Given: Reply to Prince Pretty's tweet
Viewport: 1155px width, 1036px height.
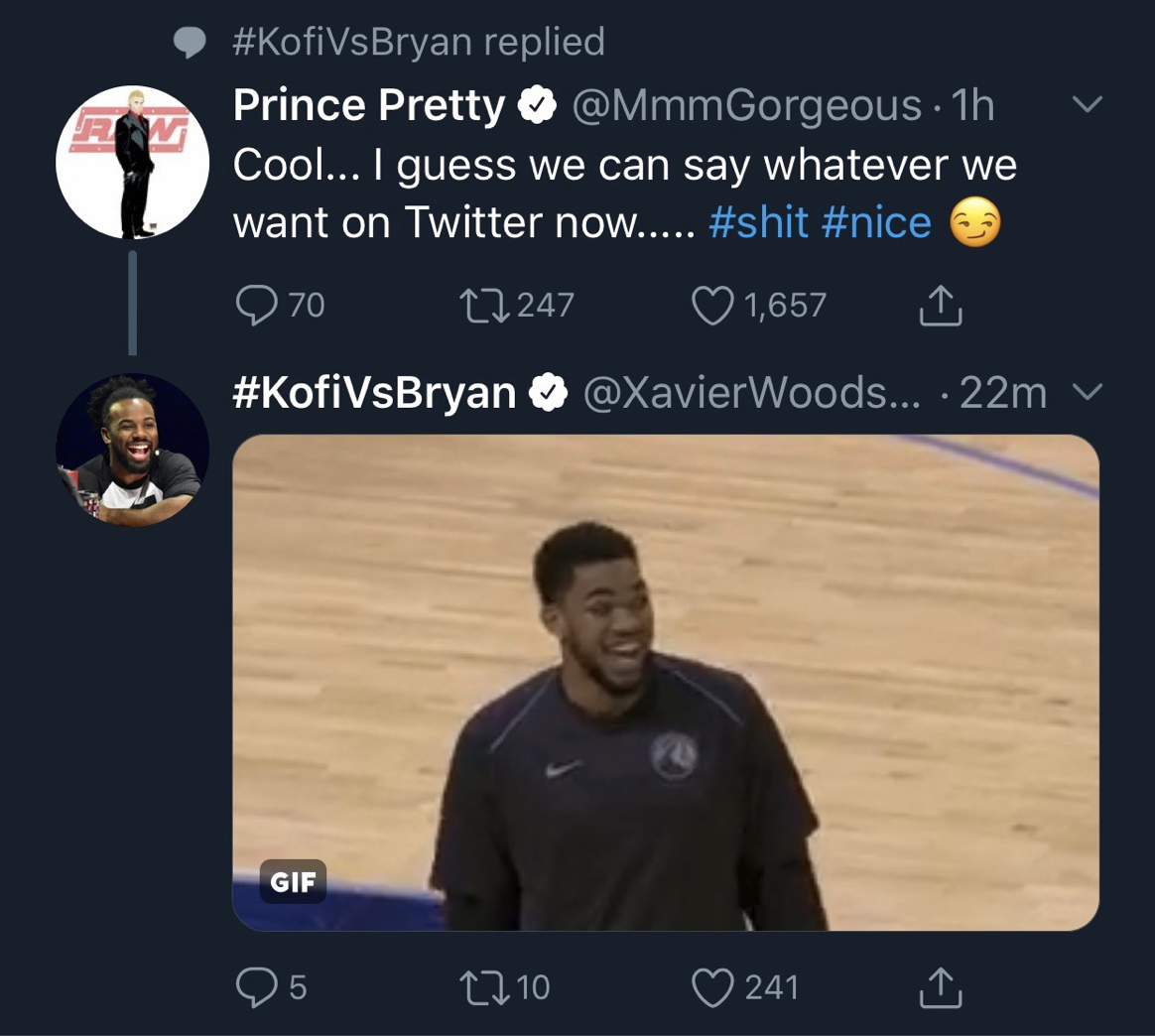Looking at the screenshot, I should click(x=256, y=305).
